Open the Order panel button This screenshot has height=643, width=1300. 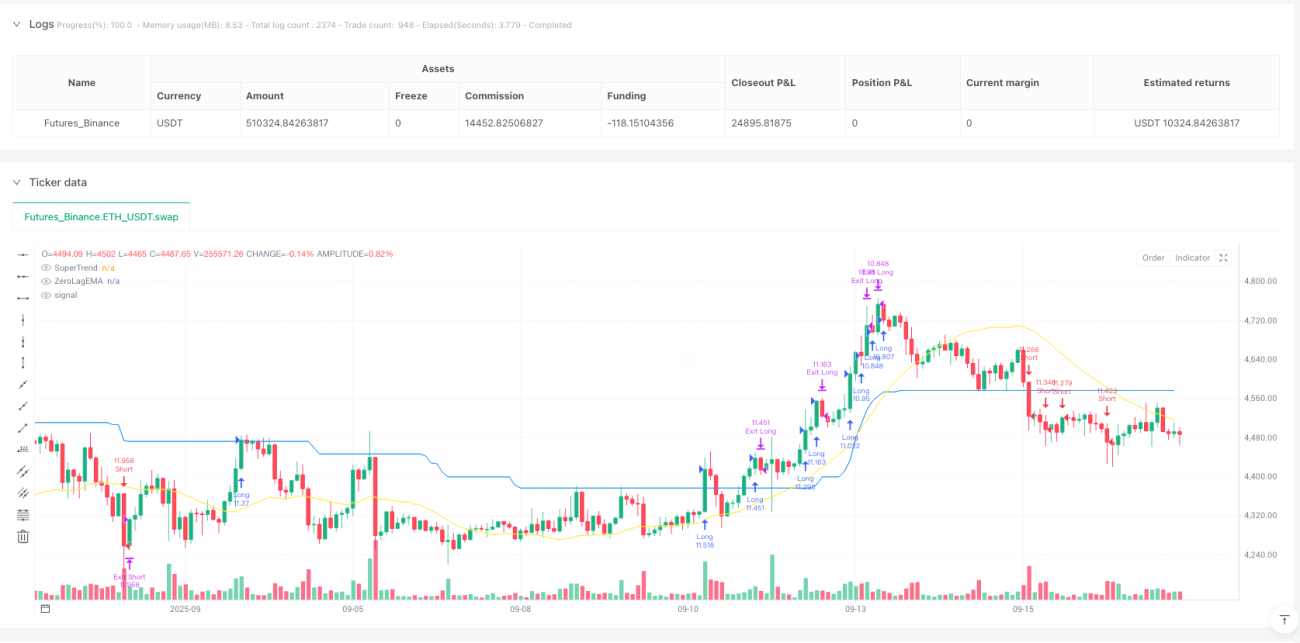(1153, 257)
